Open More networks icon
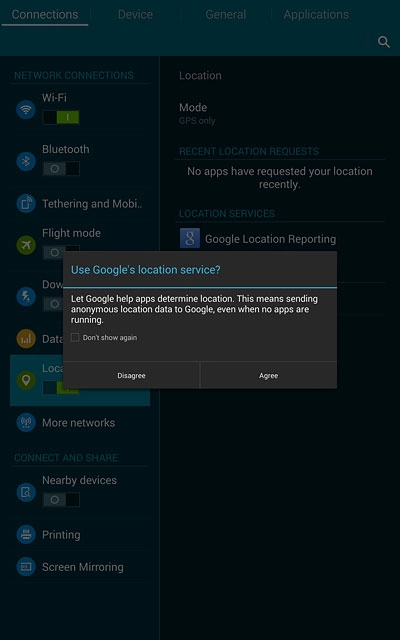400x640 pixels. (x=26, y=422)
